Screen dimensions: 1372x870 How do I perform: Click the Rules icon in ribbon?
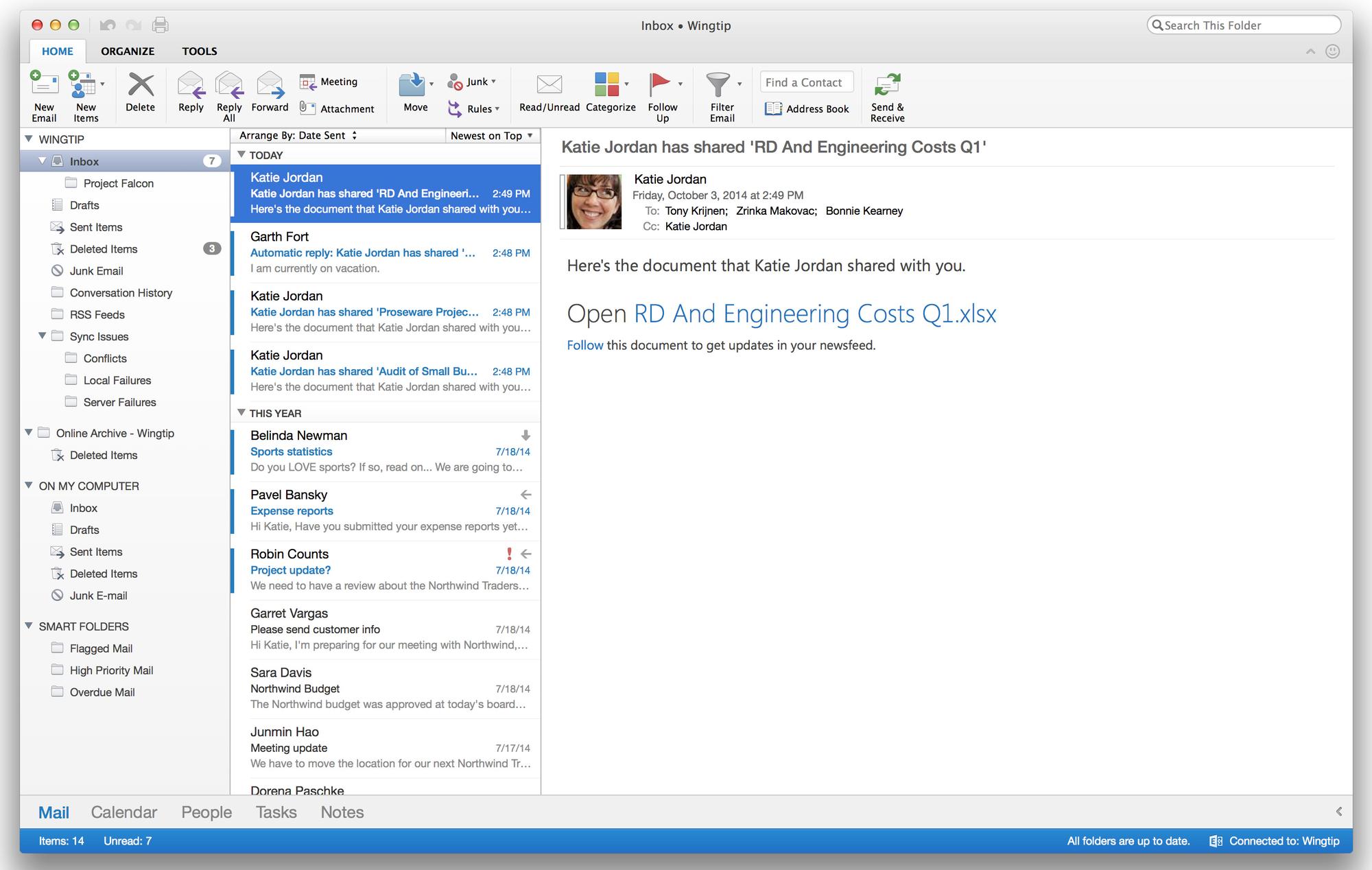click(455, 108)
